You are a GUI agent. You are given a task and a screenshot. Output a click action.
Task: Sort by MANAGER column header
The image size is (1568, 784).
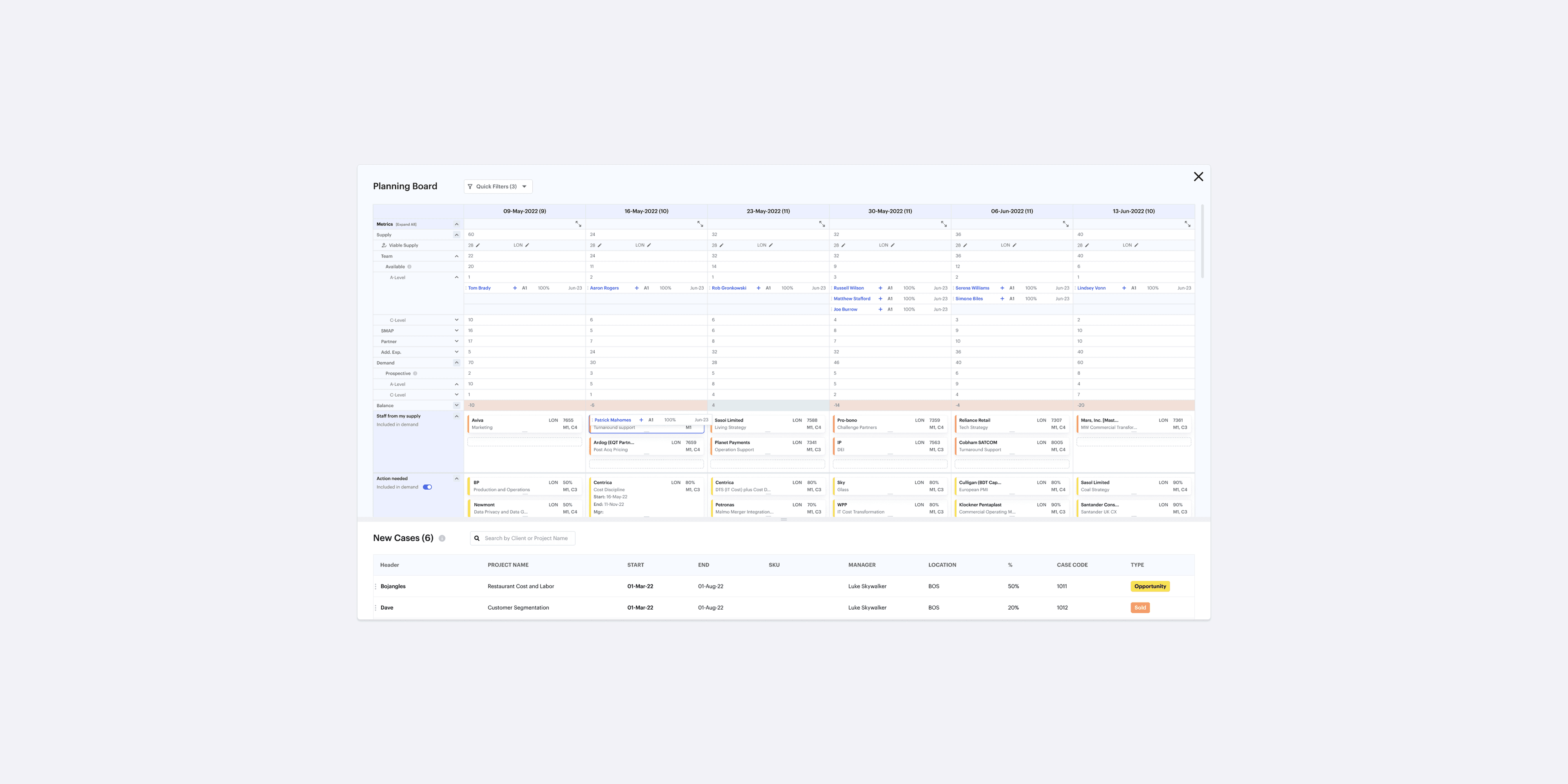[861, 565]
